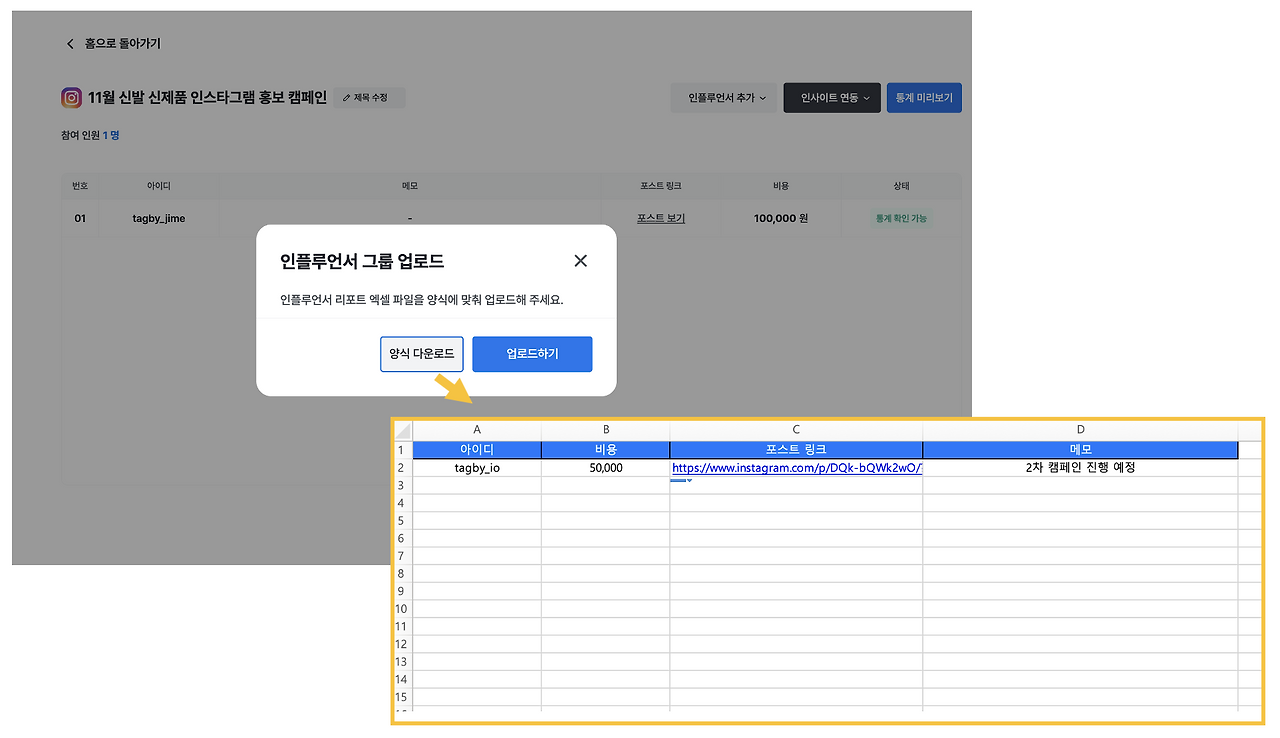Click the back chevron next to 홈으로 돌아가기
This screenshot has height=738, width=1280.
click(x=70, y=43)
